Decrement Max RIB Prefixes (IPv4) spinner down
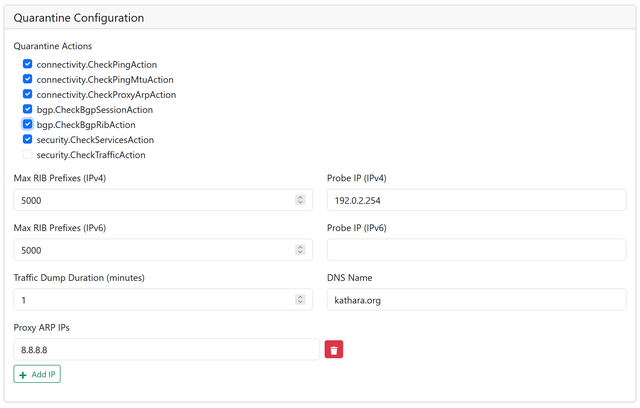 pyautogui.click(x=300, y=203)
